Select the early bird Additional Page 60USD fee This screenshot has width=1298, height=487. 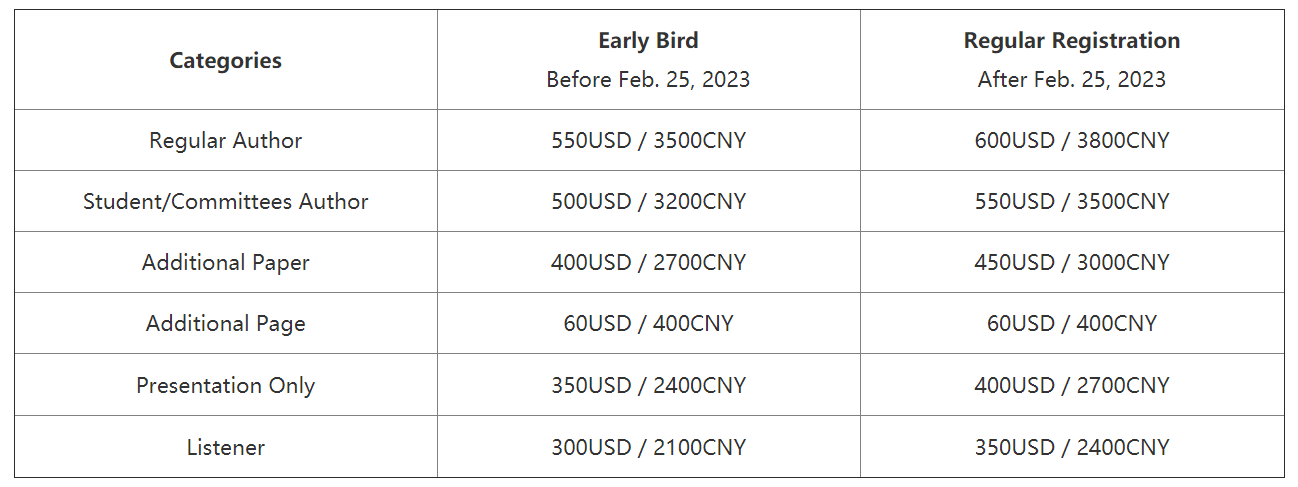[x=648, y=324]
